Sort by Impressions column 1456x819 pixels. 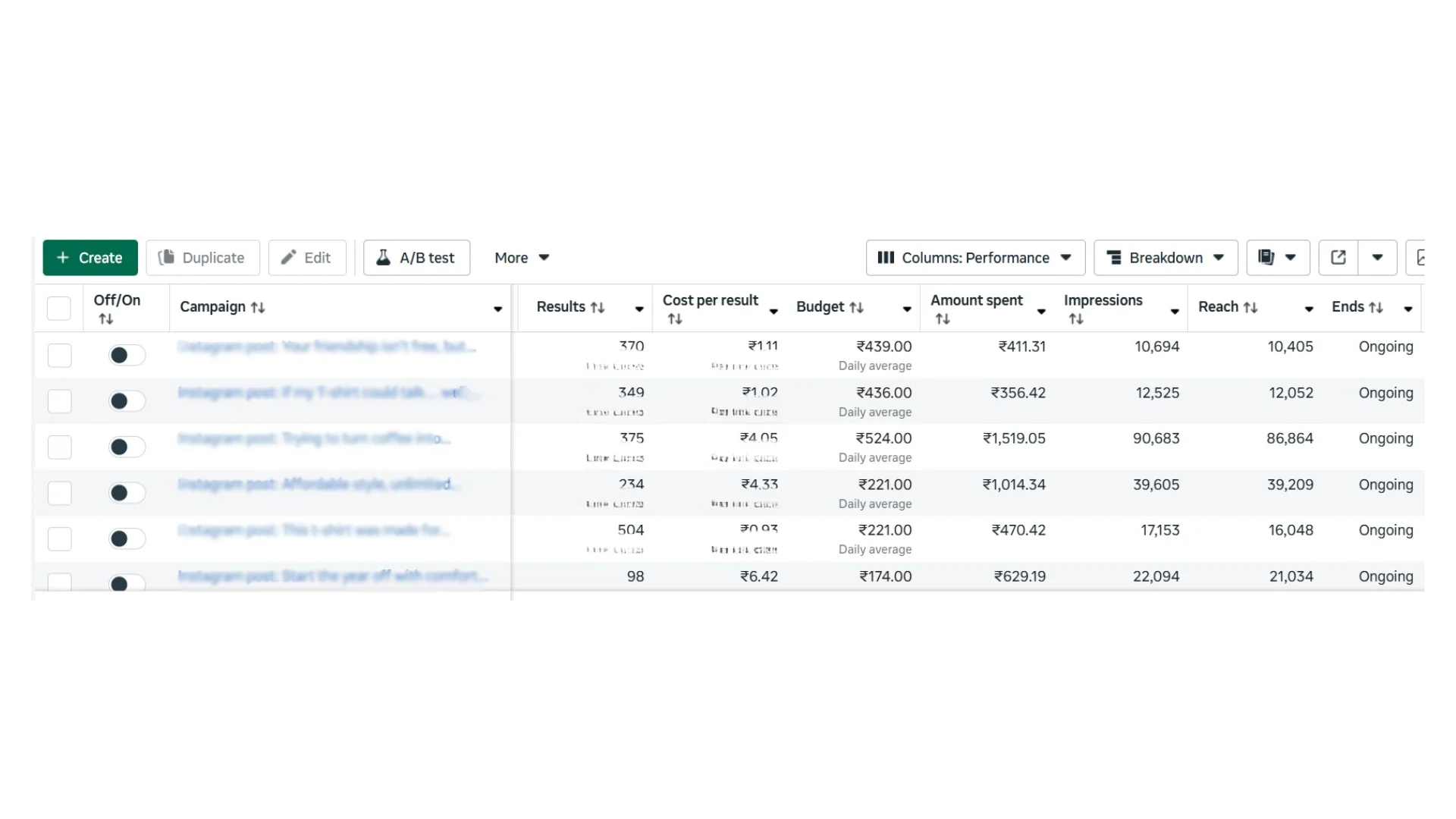(x=1076, y=319)
